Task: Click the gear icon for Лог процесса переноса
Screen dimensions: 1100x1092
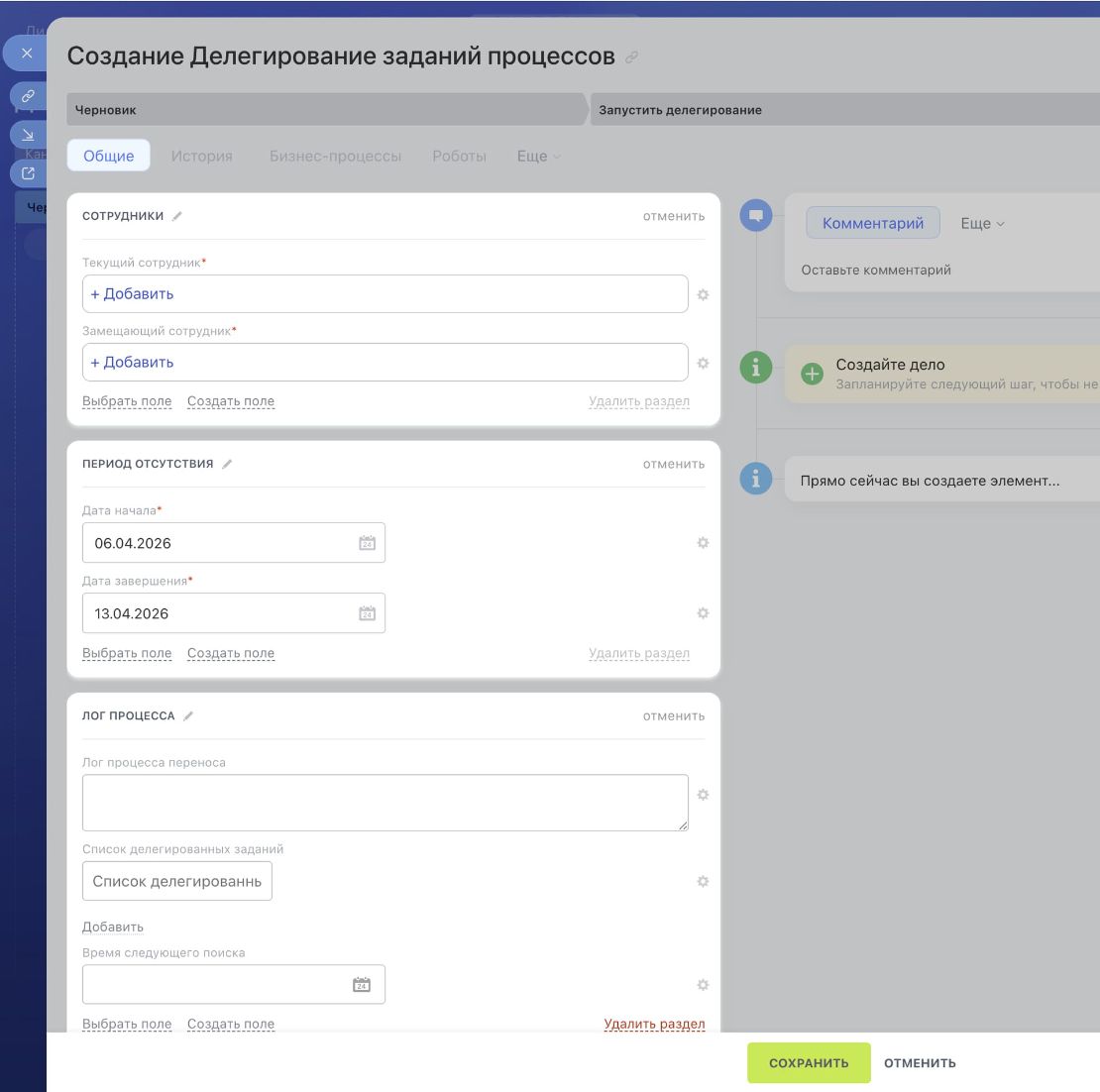Action: click(703, 795)
